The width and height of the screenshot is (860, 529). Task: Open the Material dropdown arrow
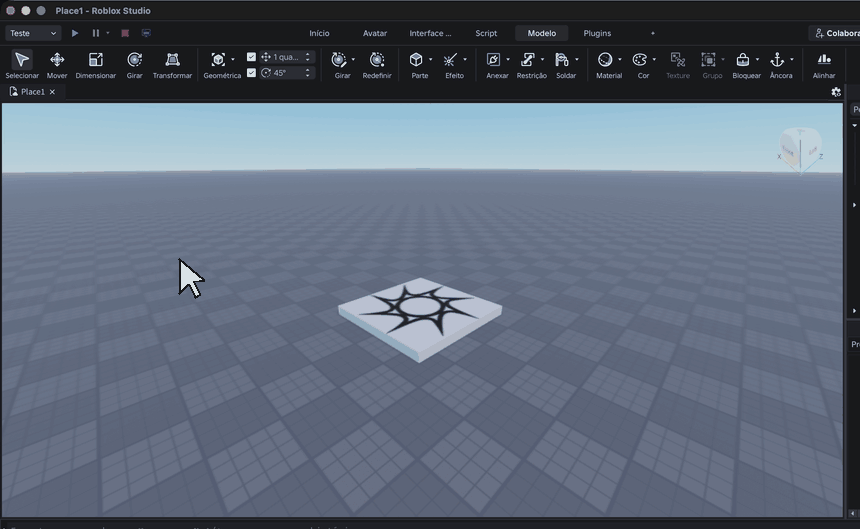click(619, 59)
